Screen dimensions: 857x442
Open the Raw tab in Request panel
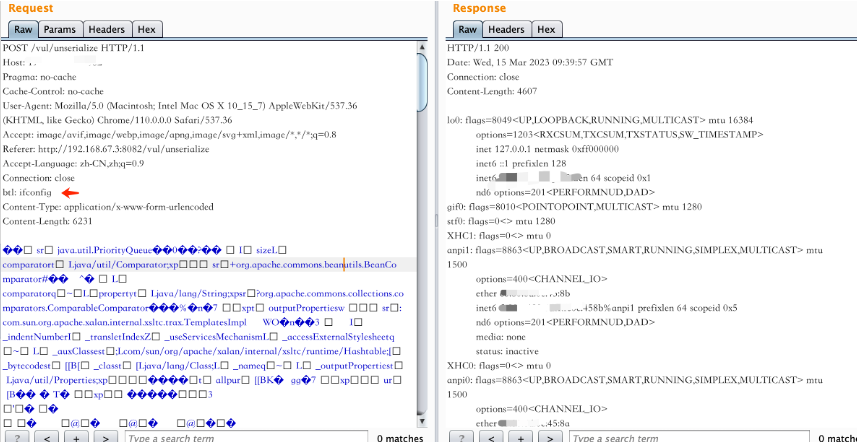pos(24,30)
